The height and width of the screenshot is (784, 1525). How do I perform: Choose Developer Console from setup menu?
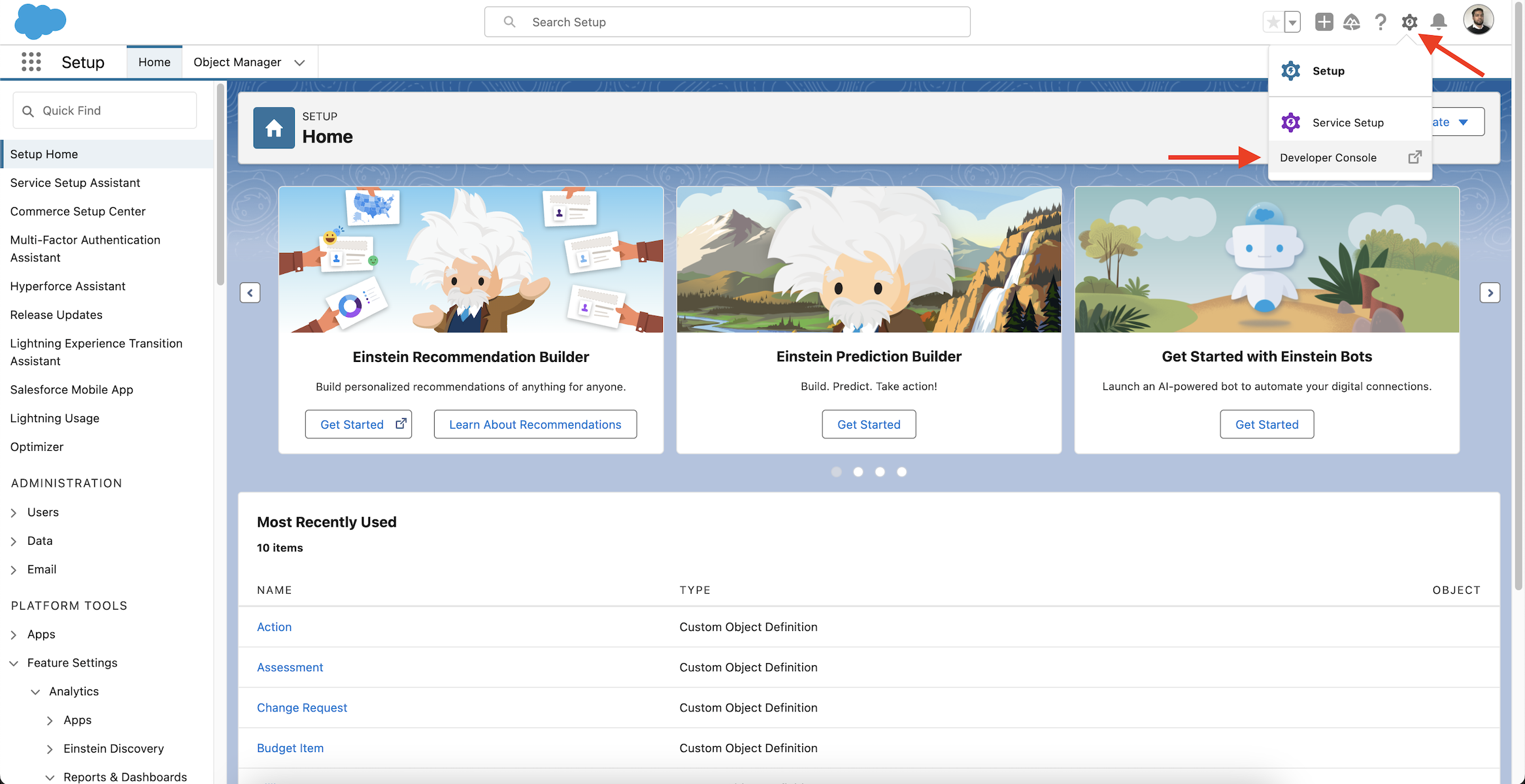[x=1328, y=157]
